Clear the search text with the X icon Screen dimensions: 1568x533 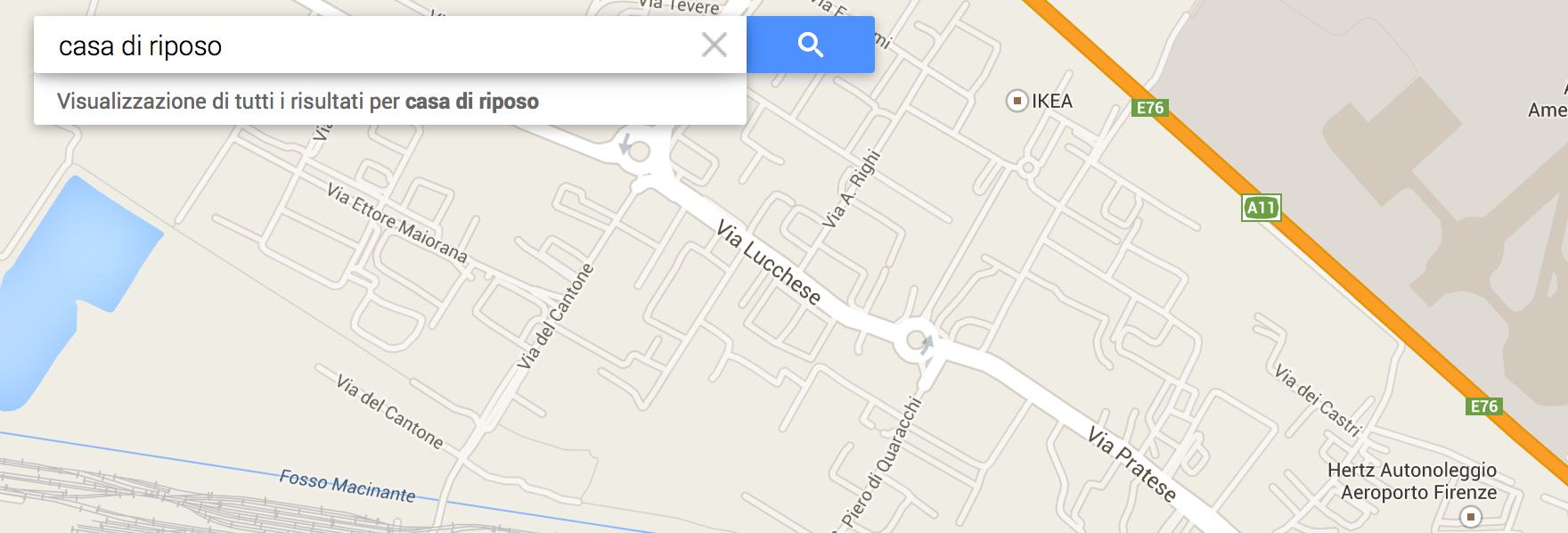click(x=714, y=45)
